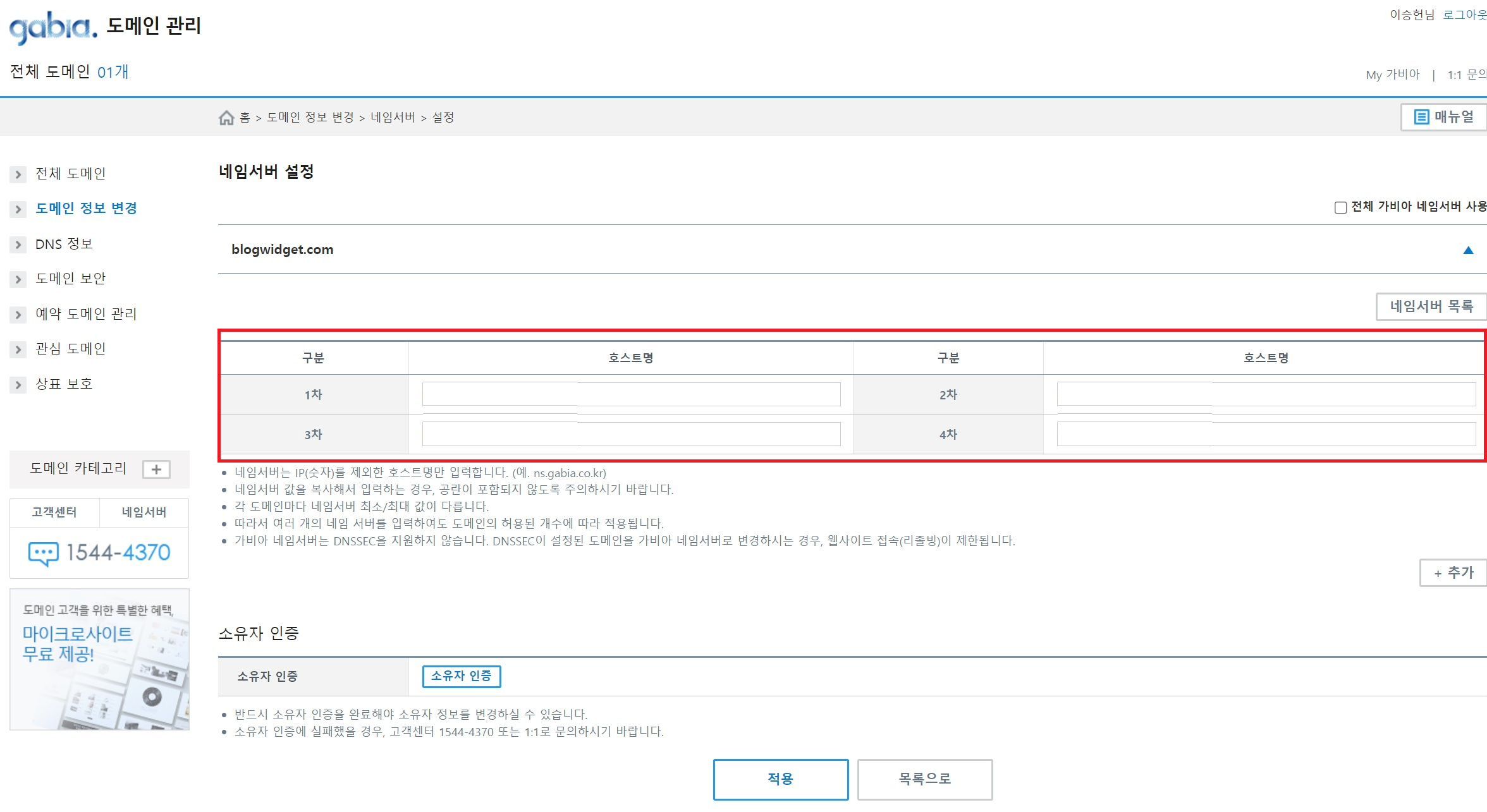Image resolution: width=1487 pixels, height=812 pixels.
Task: Expand 전체 도메인 sidebar arrow
Action: (18, 174)
